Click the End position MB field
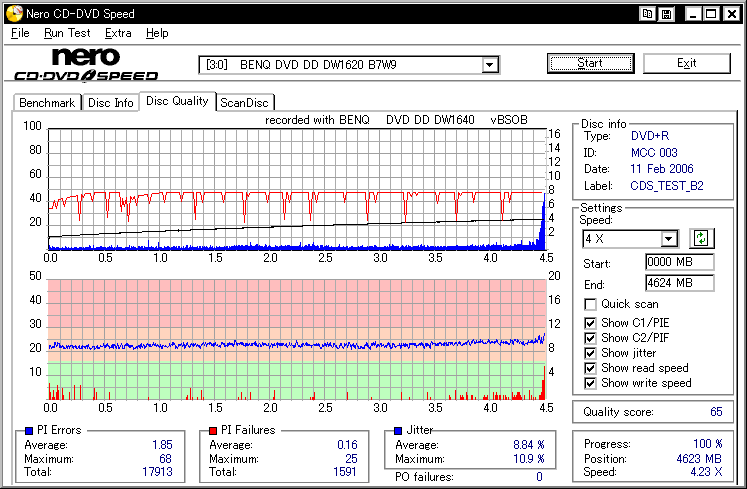 click(679, 283)
